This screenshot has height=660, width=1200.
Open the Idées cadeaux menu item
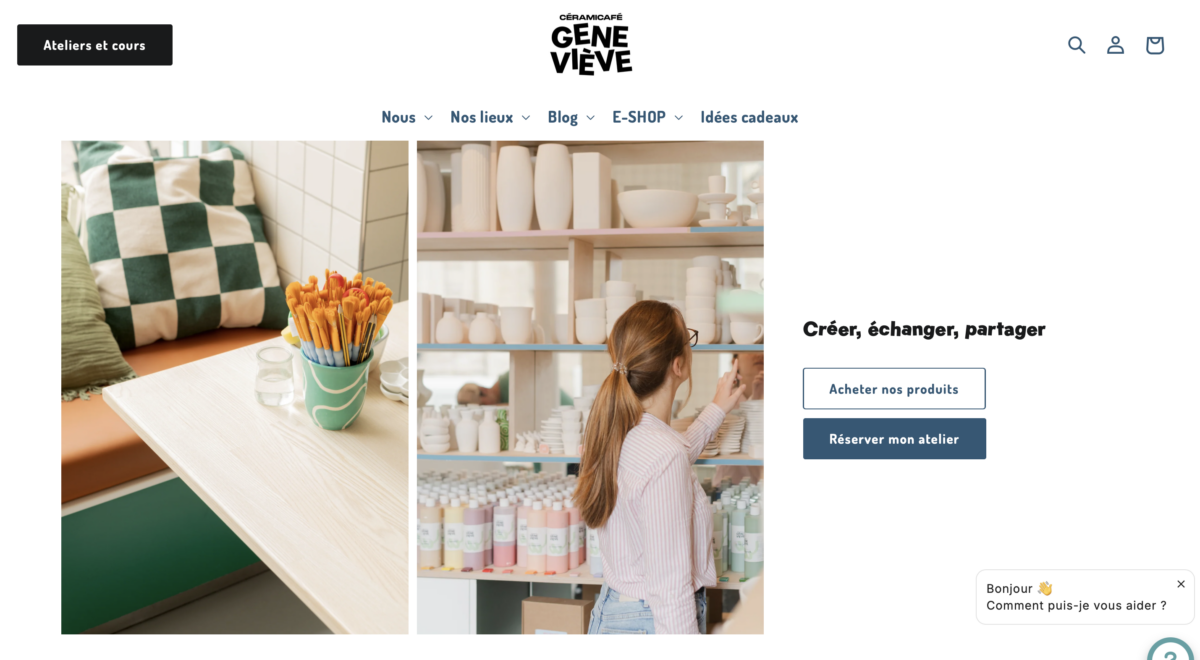coord(749,117)
